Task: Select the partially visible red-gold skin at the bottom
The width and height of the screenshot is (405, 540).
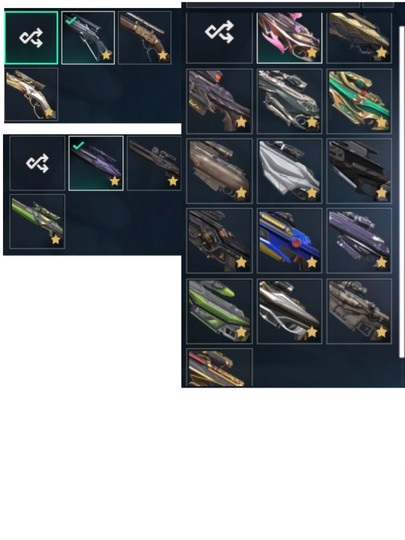Action: (x=219, y=367)
